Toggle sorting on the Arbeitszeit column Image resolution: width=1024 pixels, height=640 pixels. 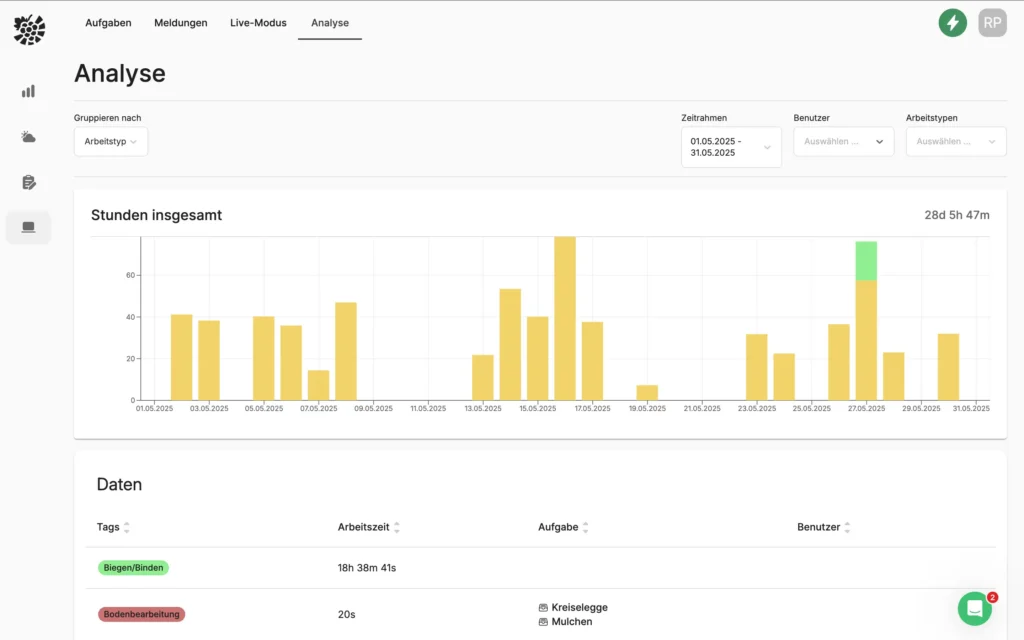point(397,527)
